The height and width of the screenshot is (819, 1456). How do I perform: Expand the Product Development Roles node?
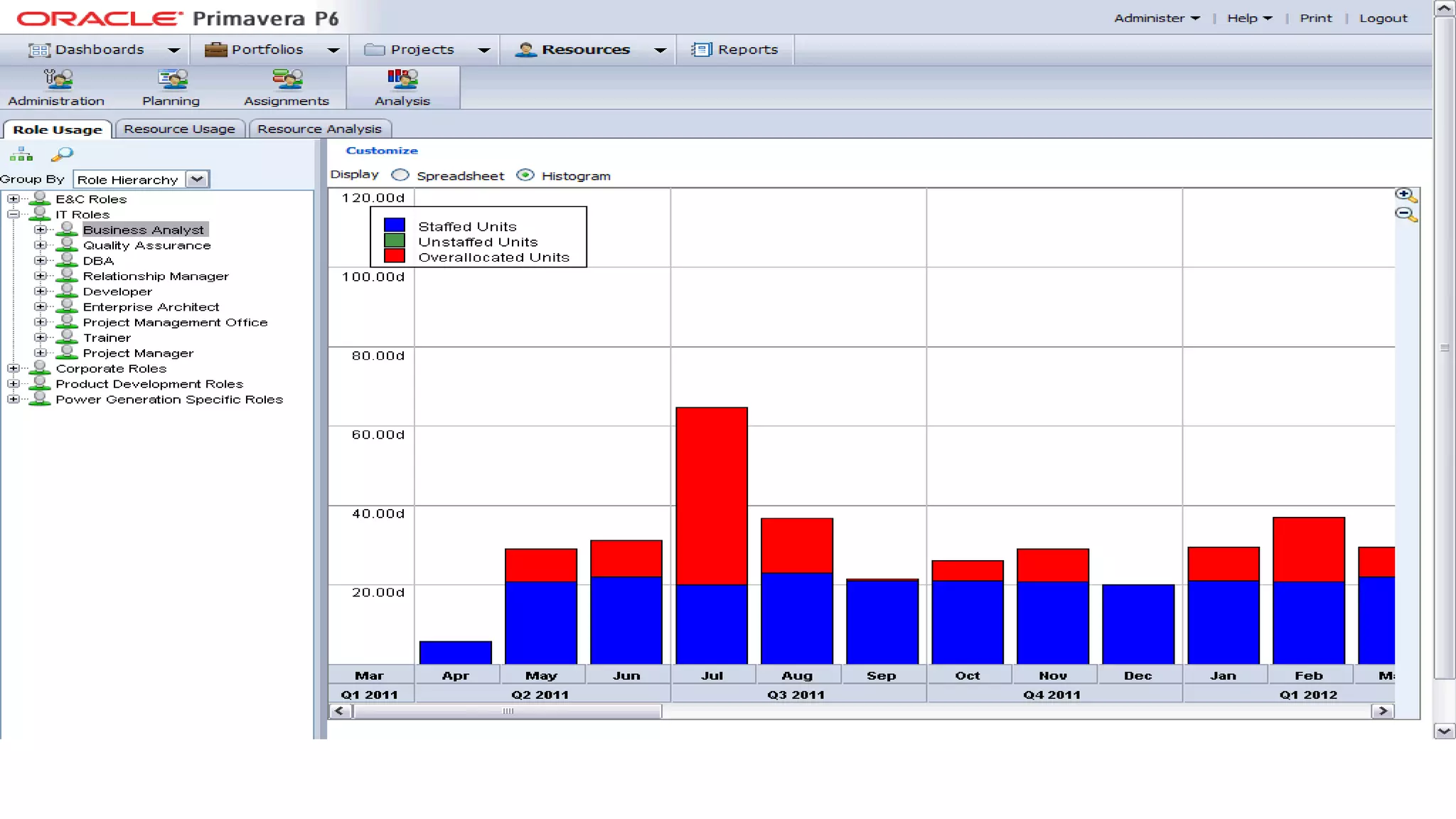[13, 384]
